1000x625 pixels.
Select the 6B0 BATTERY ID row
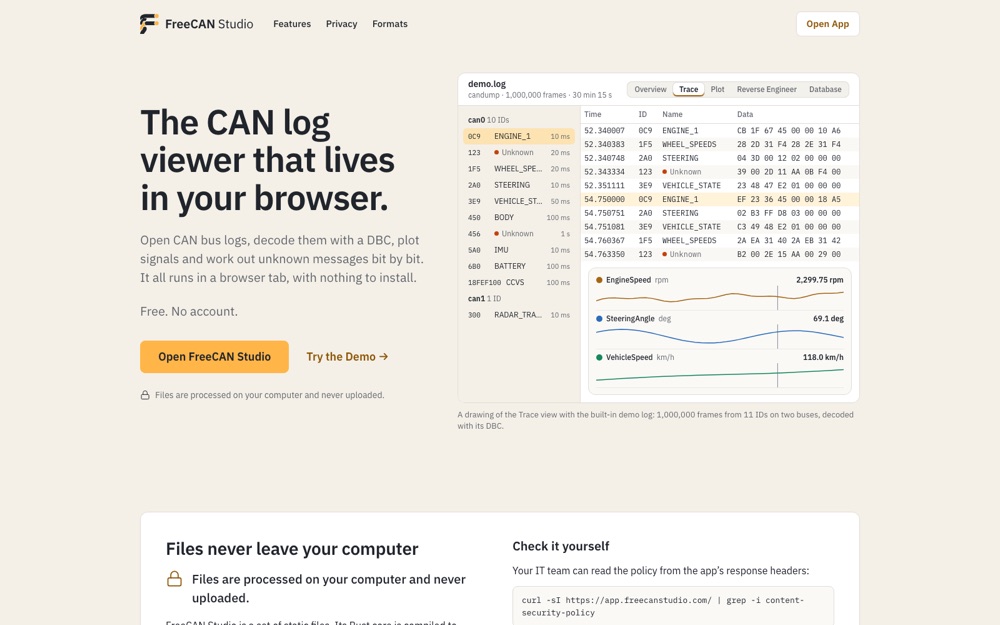pos(518,266)
